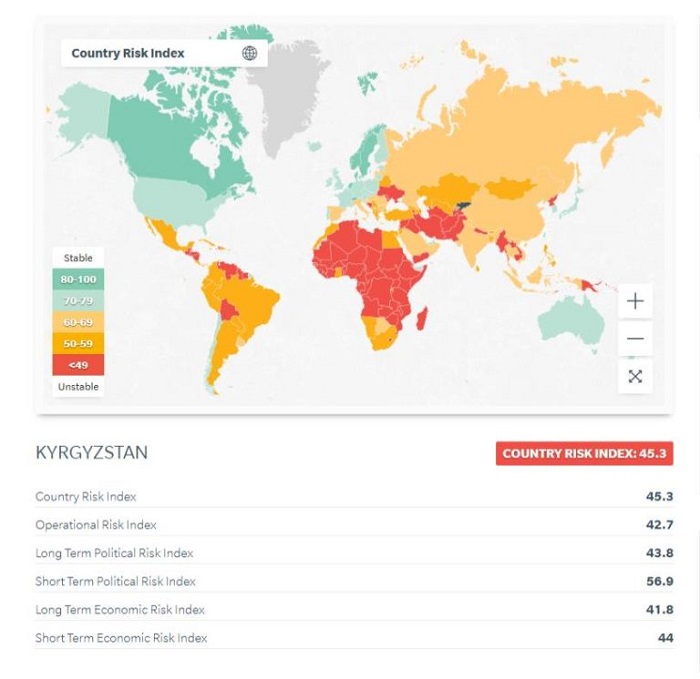Select the Operational Risk Index row
Screen dimensions: 700x679
pos(96,525)
